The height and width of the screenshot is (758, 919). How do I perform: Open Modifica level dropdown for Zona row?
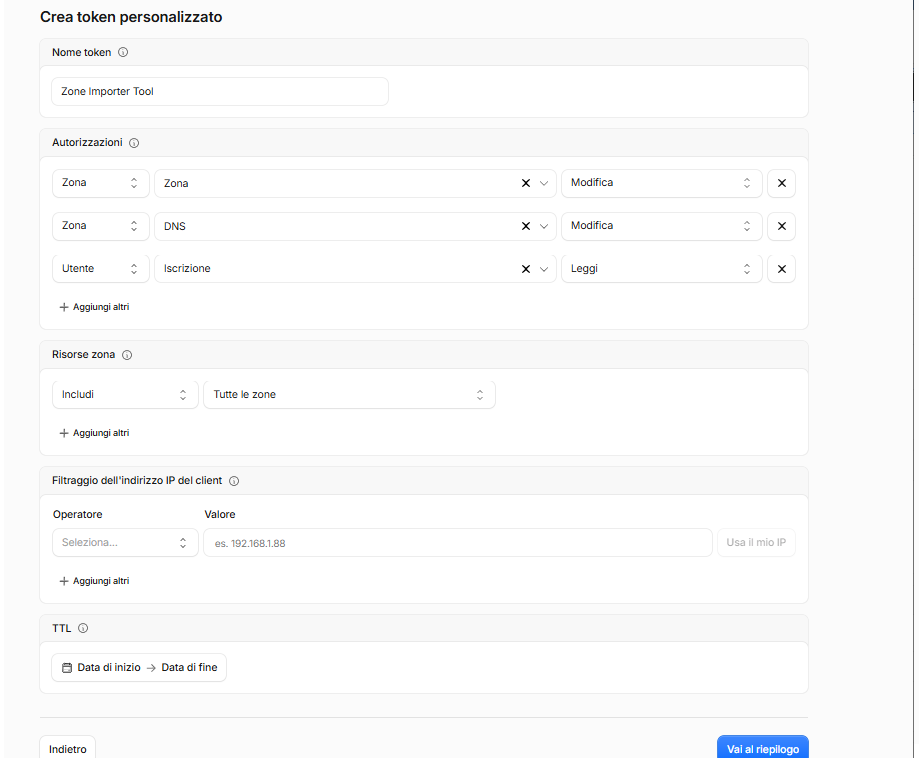click(662, 183)
